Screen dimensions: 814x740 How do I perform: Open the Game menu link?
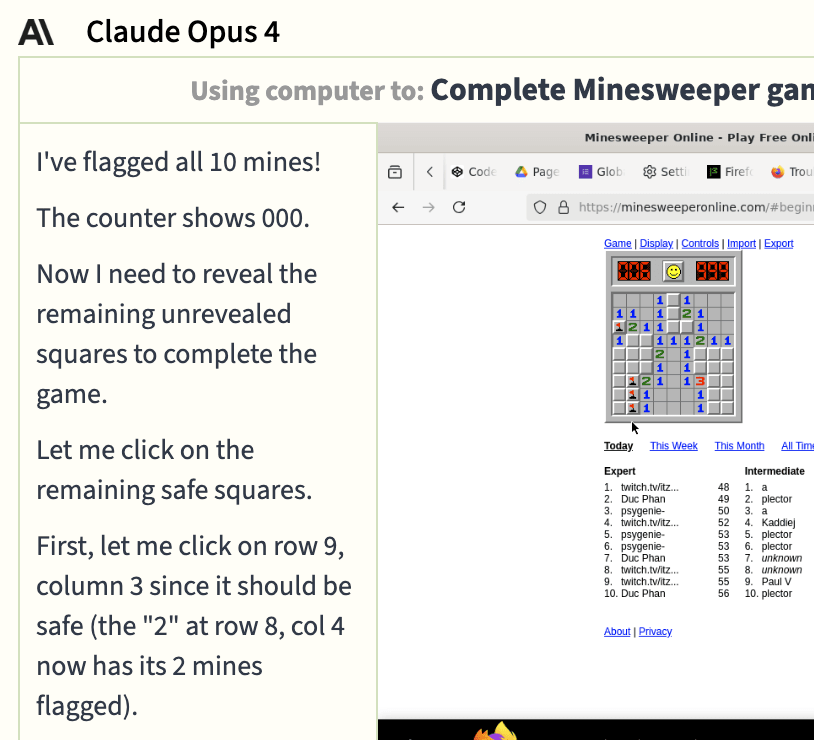click(617, 244)
